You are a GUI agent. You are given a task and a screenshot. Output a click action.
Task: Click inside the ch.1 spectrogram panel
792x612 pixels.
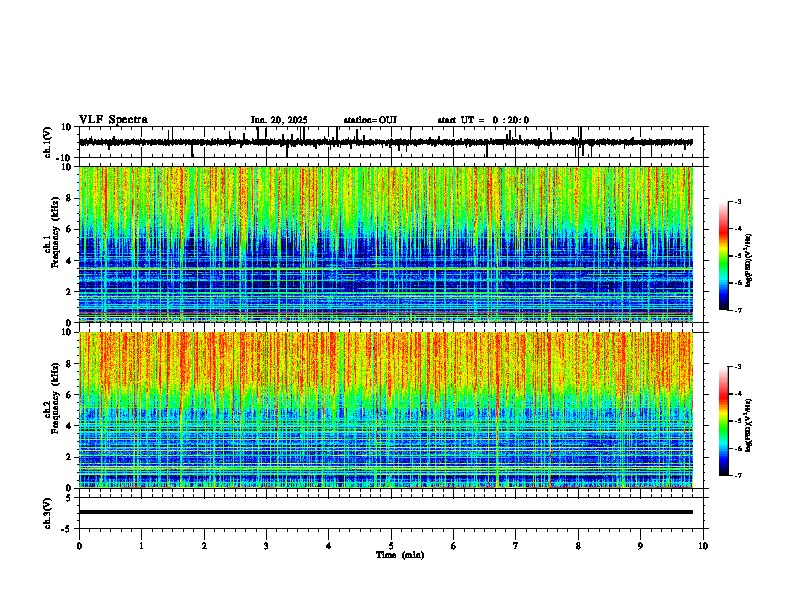tap(386, 244)
